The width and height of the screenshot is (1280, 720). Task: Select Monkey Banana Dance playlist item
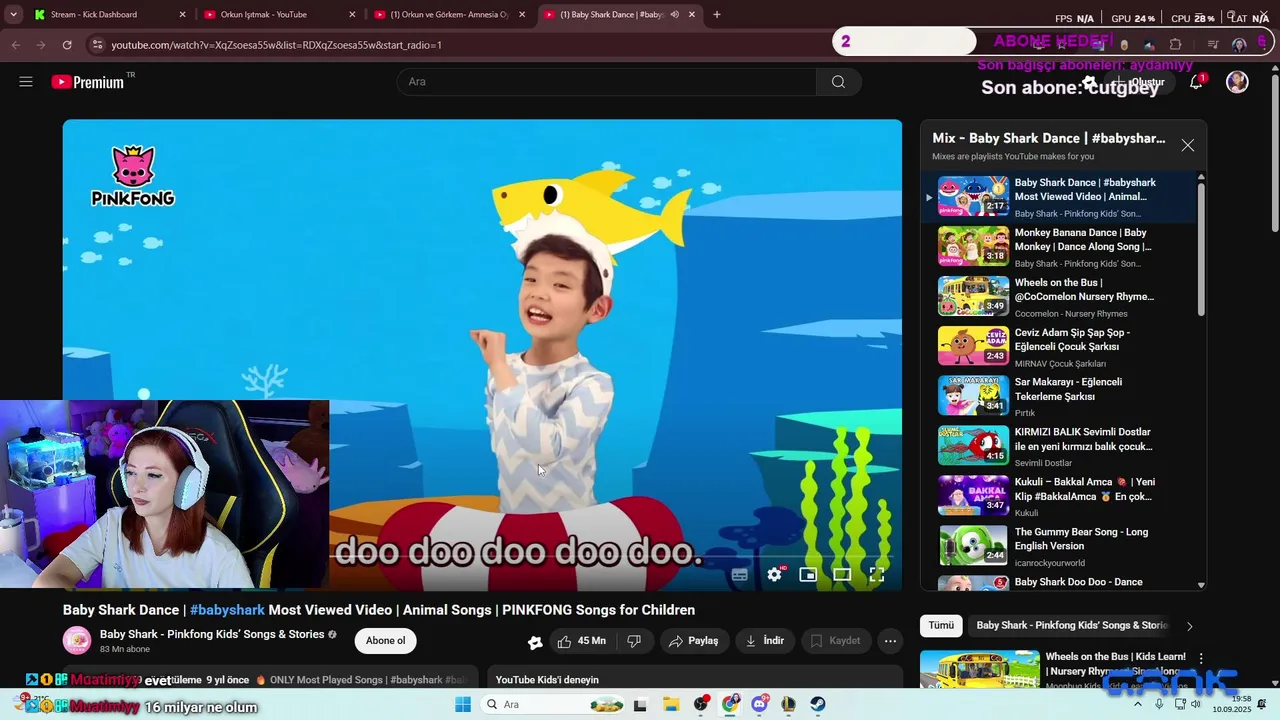pos(1060,247)
